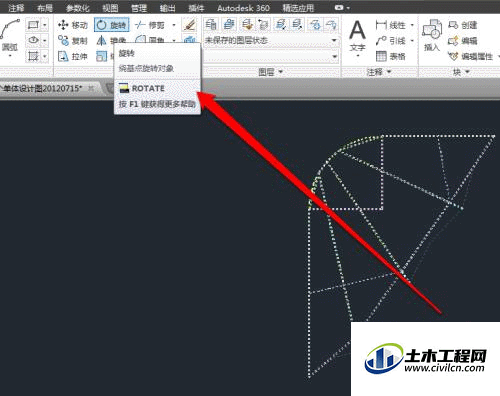Open dropdown beside Ellipse tool
The height and width of the screenshot is (396, 500).
coord(45,40)
